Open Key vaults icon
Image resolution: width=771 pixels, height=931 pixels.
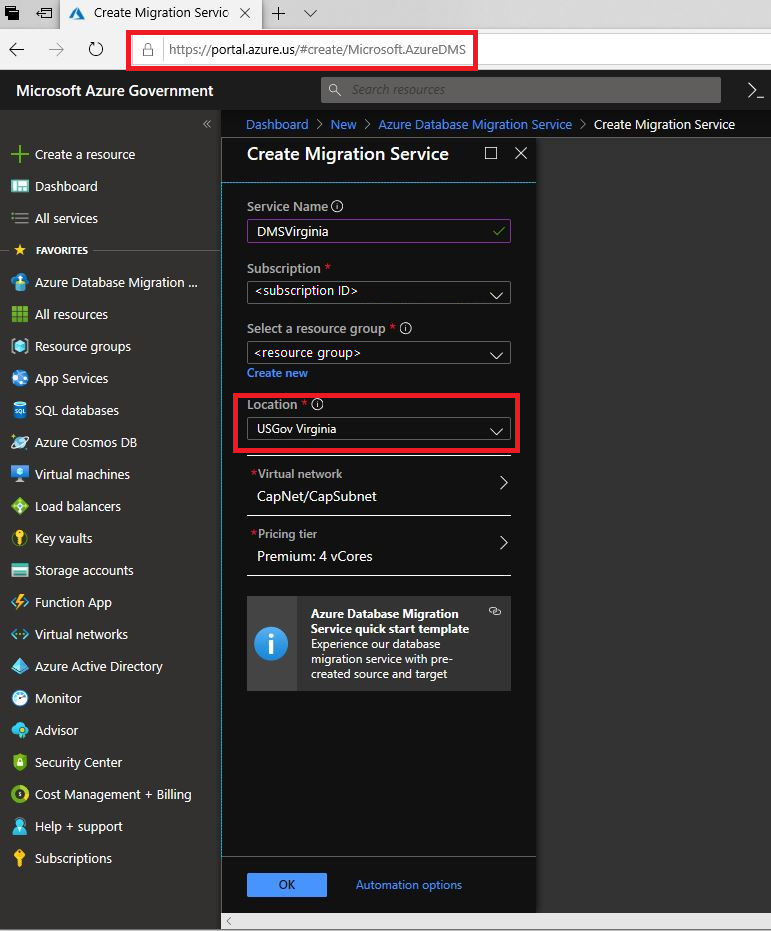(x=20, y=539)
